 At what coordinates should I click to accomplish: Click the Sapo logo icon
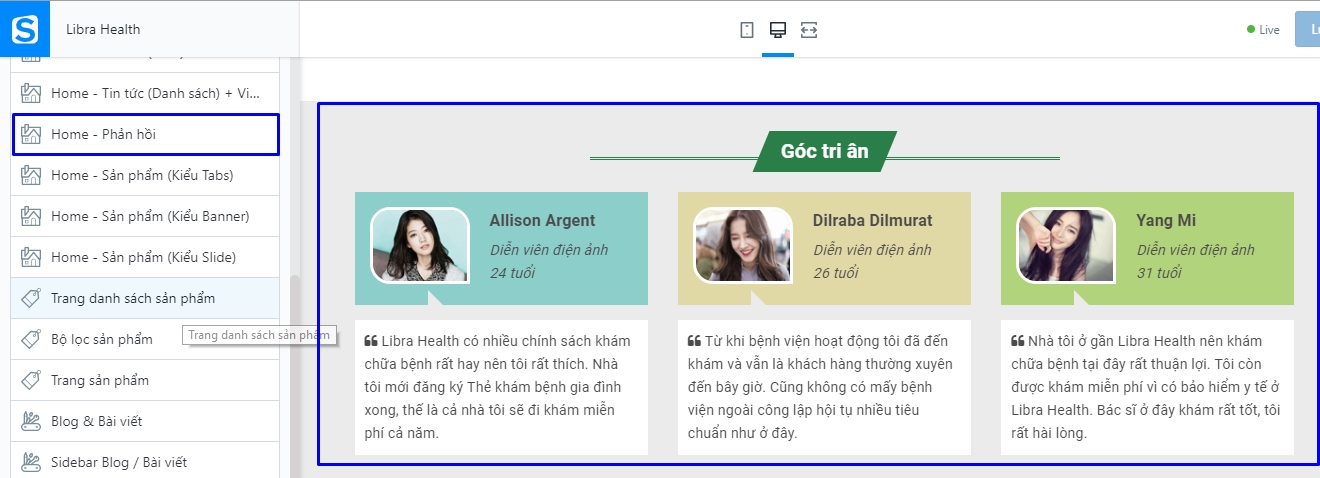[24, 29]
